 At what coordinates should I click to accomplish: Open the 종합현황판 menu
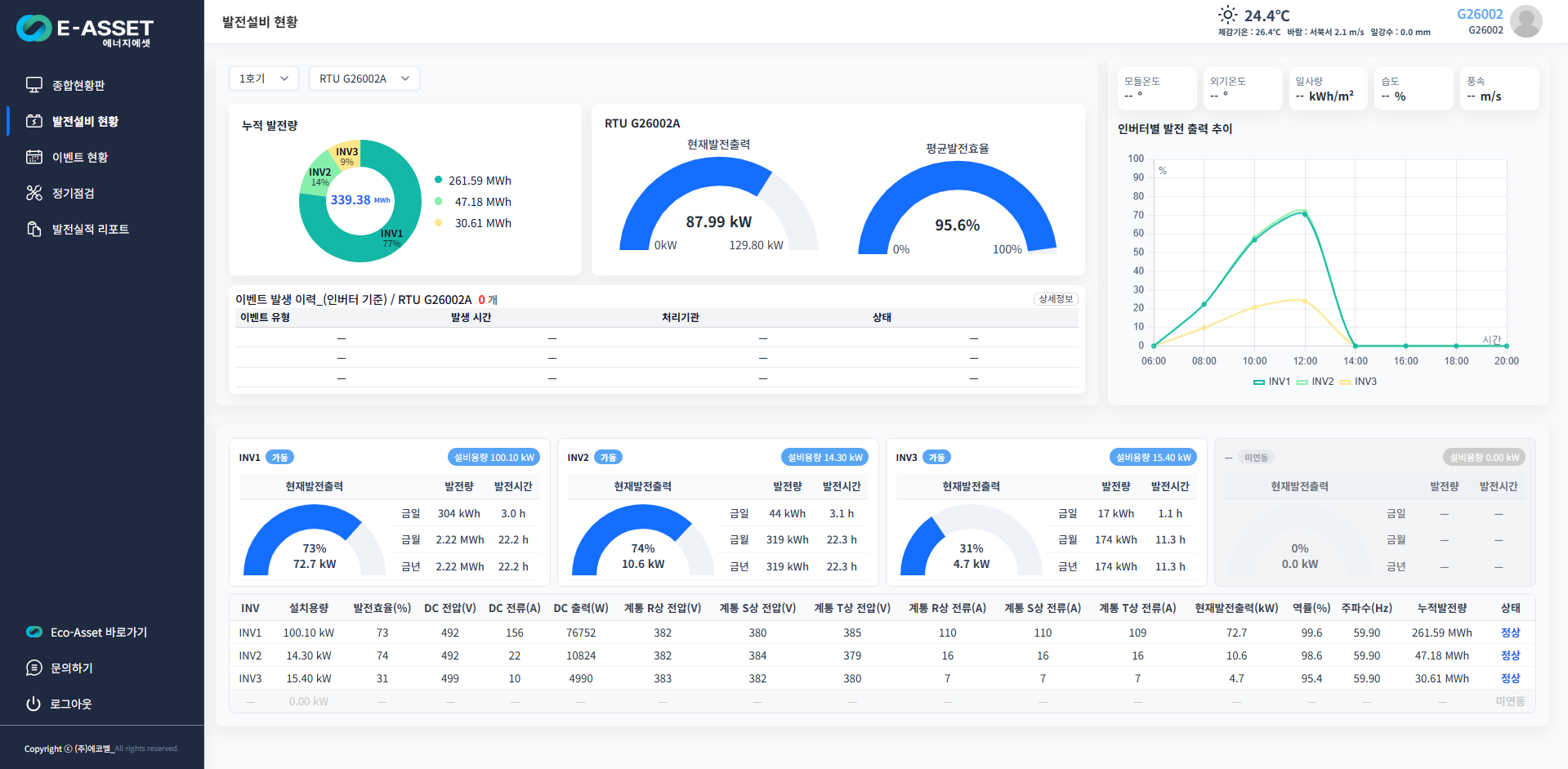78,85
